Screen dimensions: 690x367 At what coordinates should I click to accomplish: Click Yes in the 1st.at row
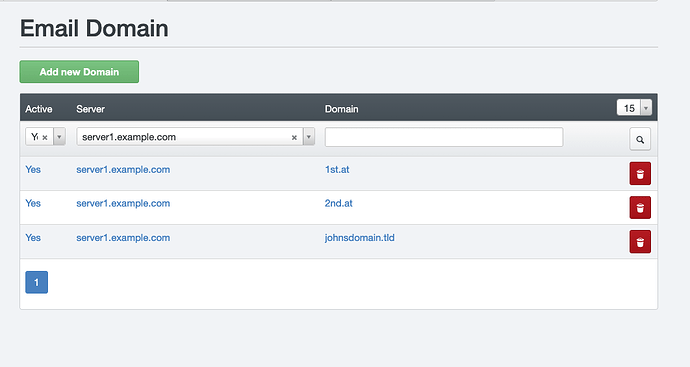click(x=33, y=169)
